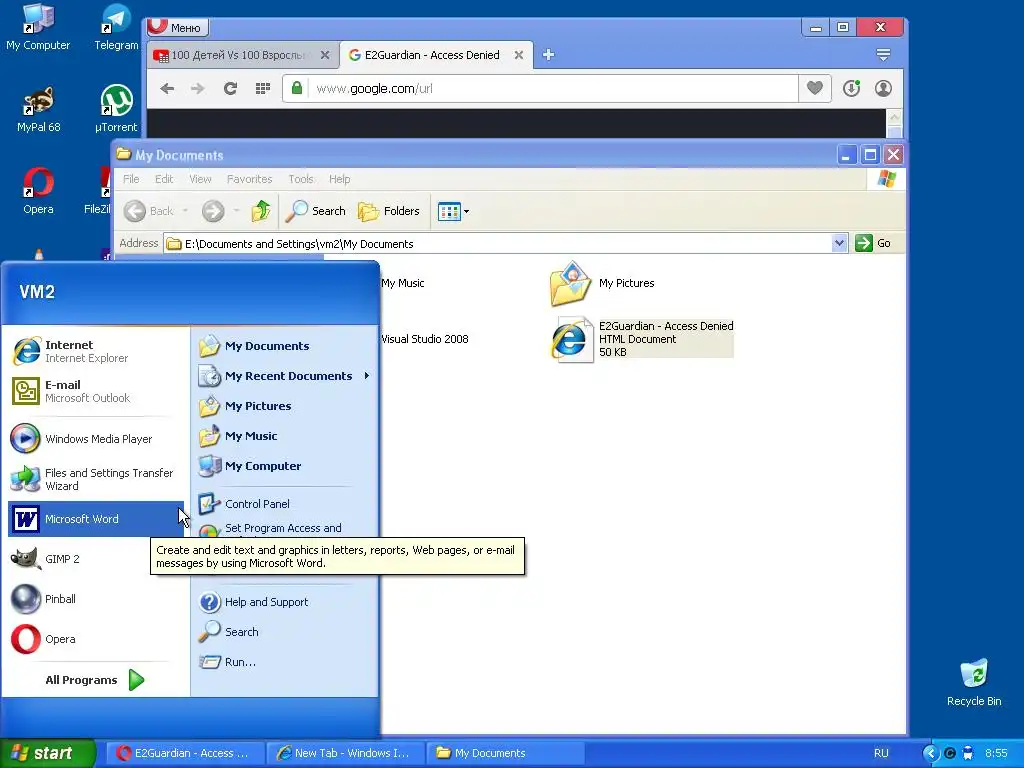The height and width of the screenshot is (768, 1024).
Task: Open Tools menu in My Documents
Action: [301, 179]
